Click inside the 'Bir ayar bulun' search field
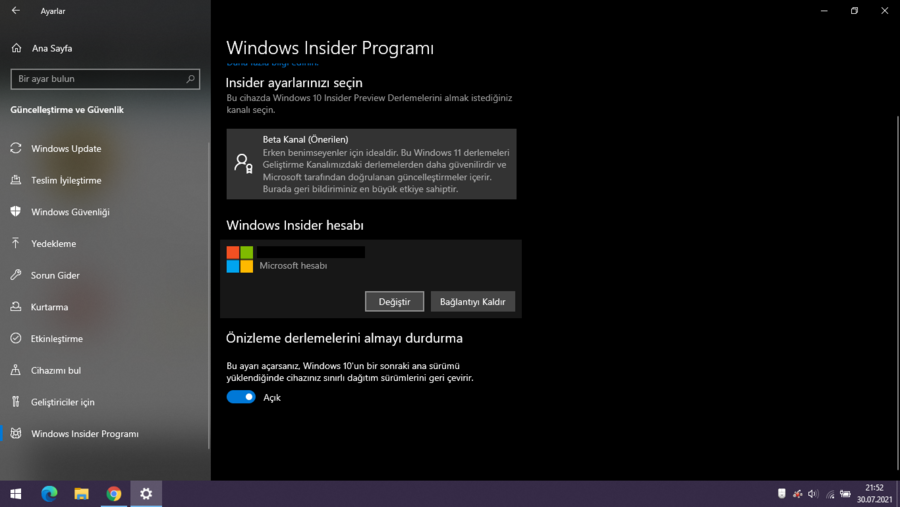The height and width of the screenshot is (507, 900). (105, 79)
